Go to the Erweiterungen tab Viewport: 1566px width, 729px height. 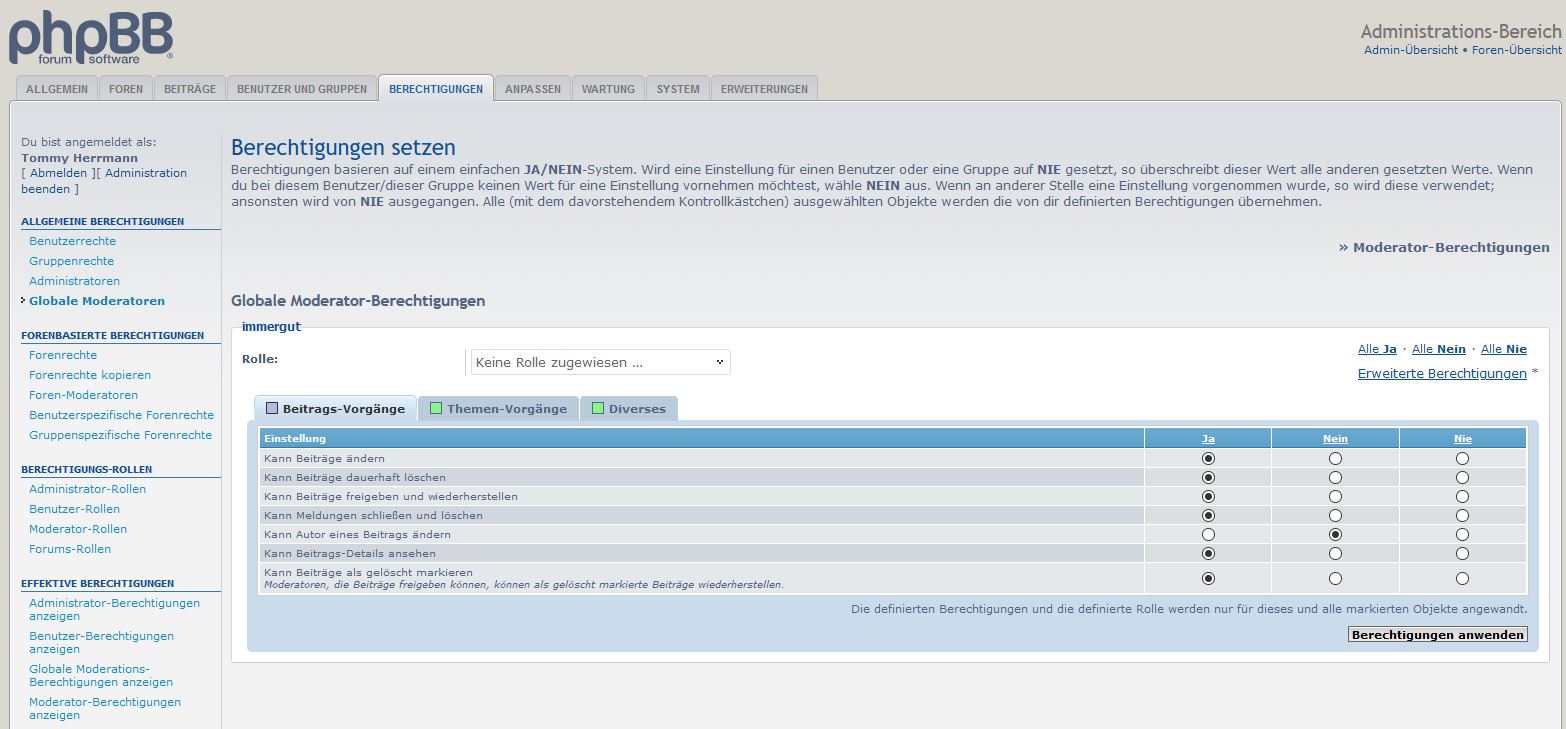[x=764, y=89]
